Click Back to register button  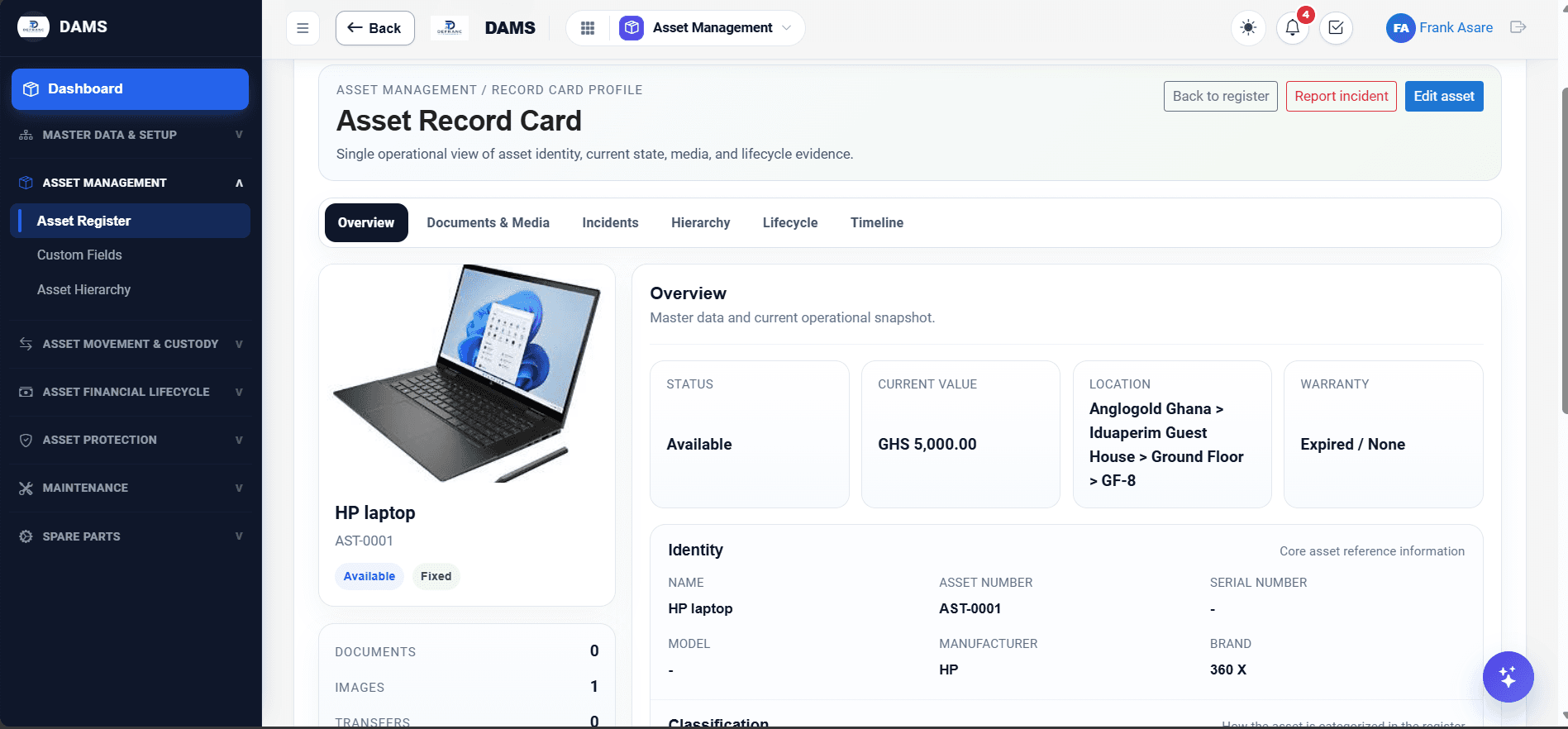pos(1220,96)
